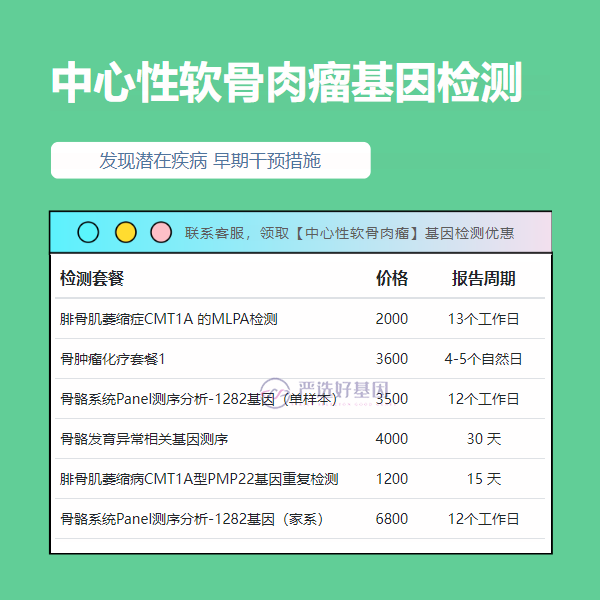Select row 腓骨肌萎缩症CMT1A 的MLPA检测
The width and height of the screenshot is (600, 600).
pyautogui.click(x=300, y=319)
